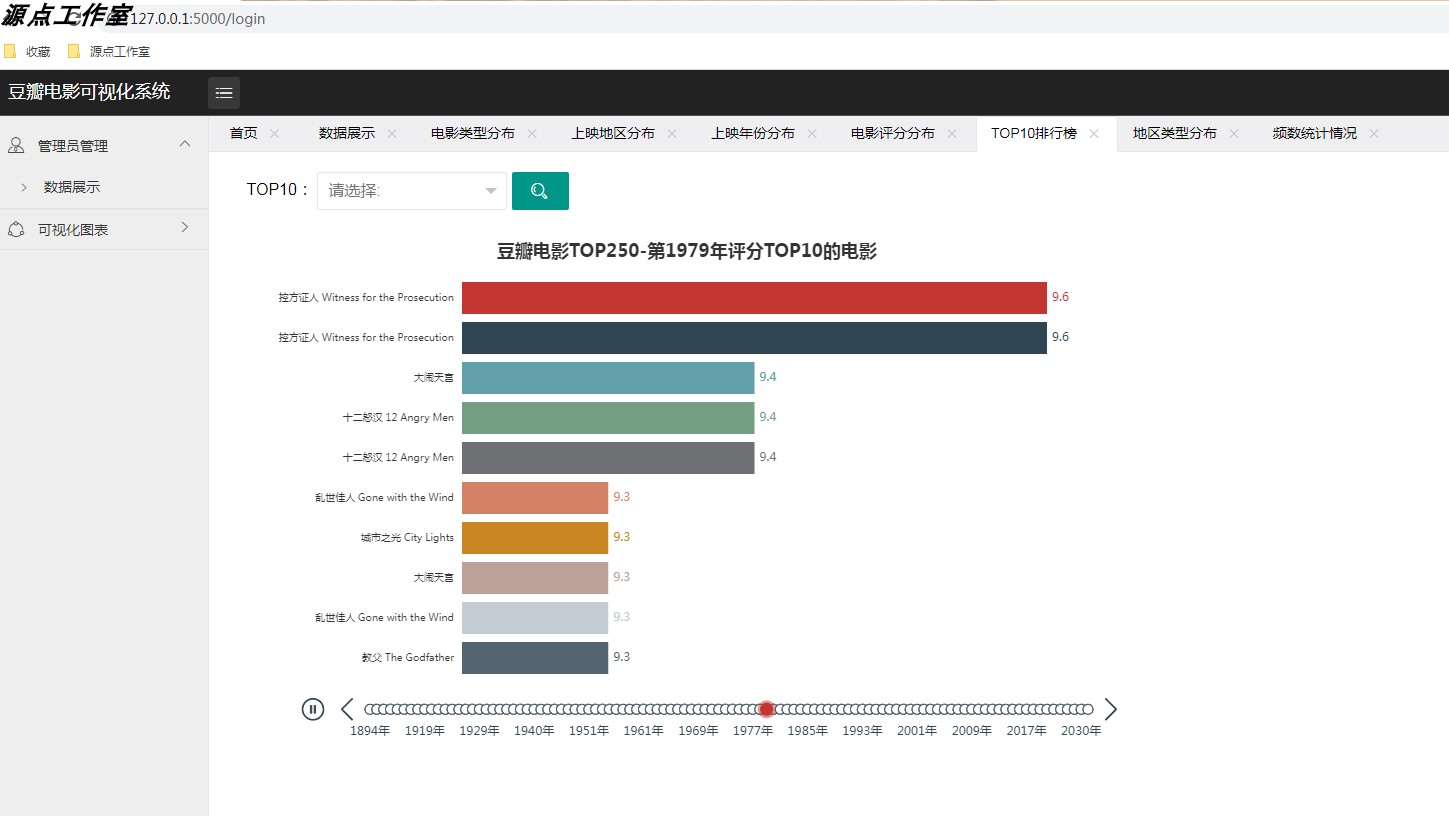This screenshot has width=1449, height=816.
Task: Click the teal 大闹天宫 9.4 bar
Action: 608,378
